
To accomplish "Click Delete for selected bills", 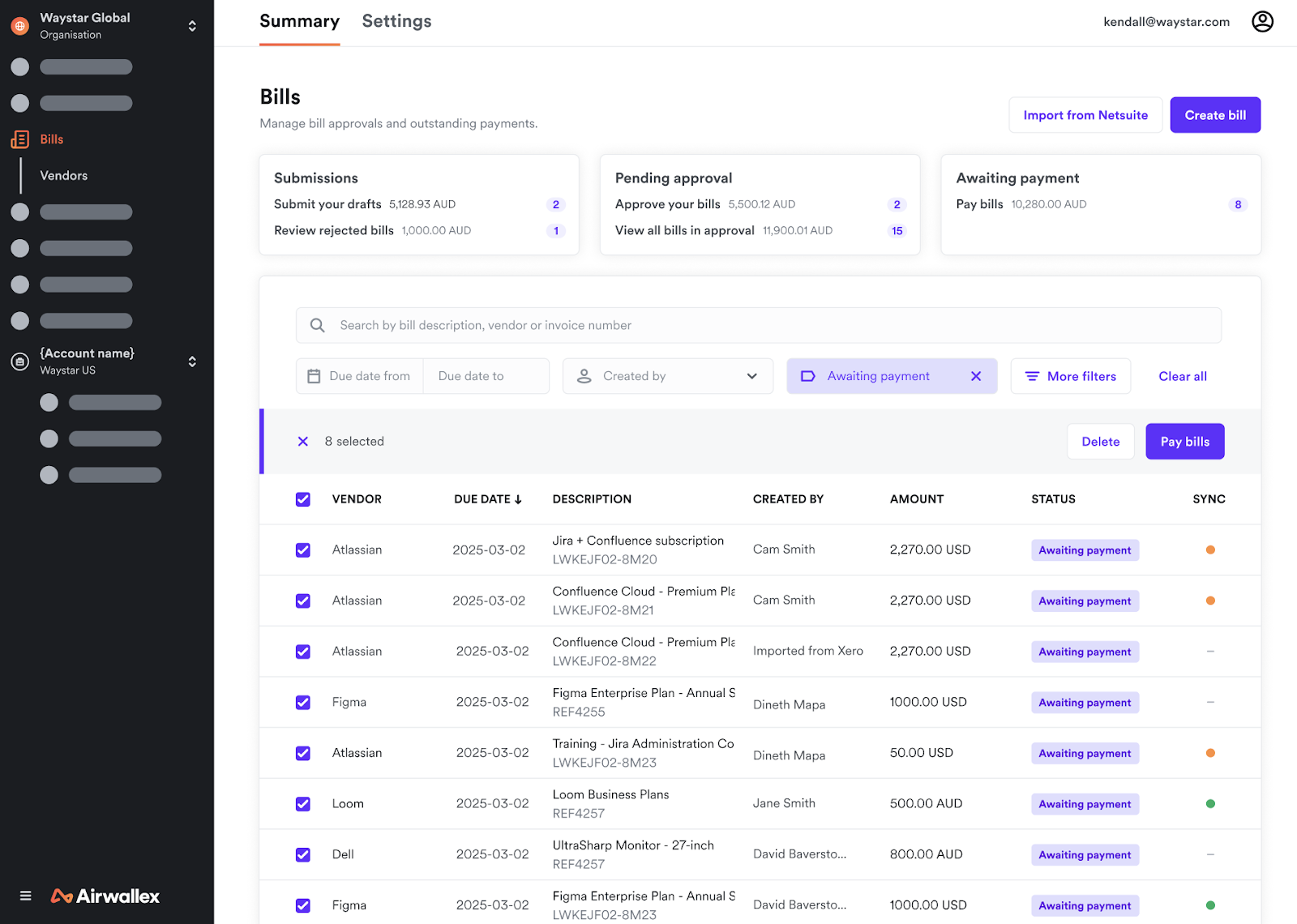I will (x=1101, y=442).
